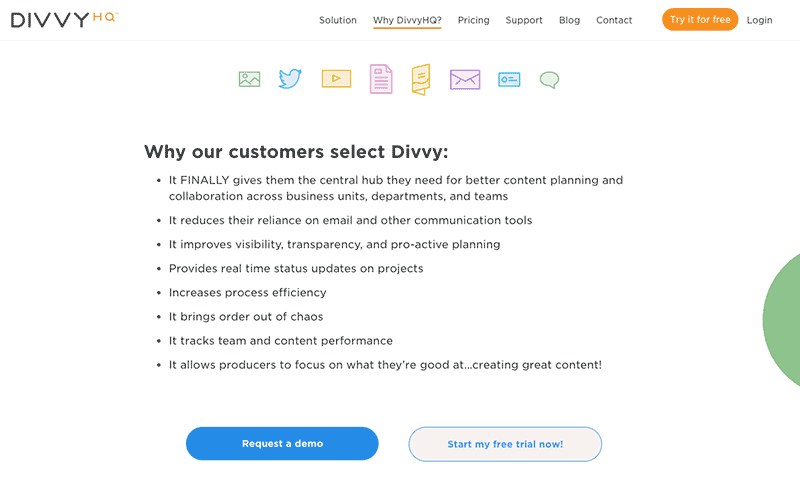Click the pink document page icon

(381, 79)
